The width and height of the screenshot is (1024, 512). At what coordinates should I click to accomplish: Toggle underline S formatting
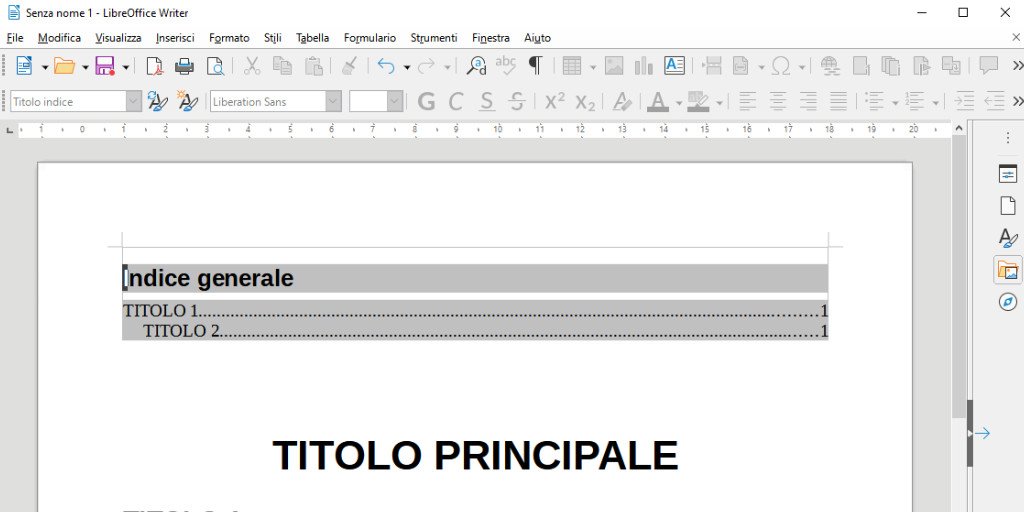click(x=486, y=101)
